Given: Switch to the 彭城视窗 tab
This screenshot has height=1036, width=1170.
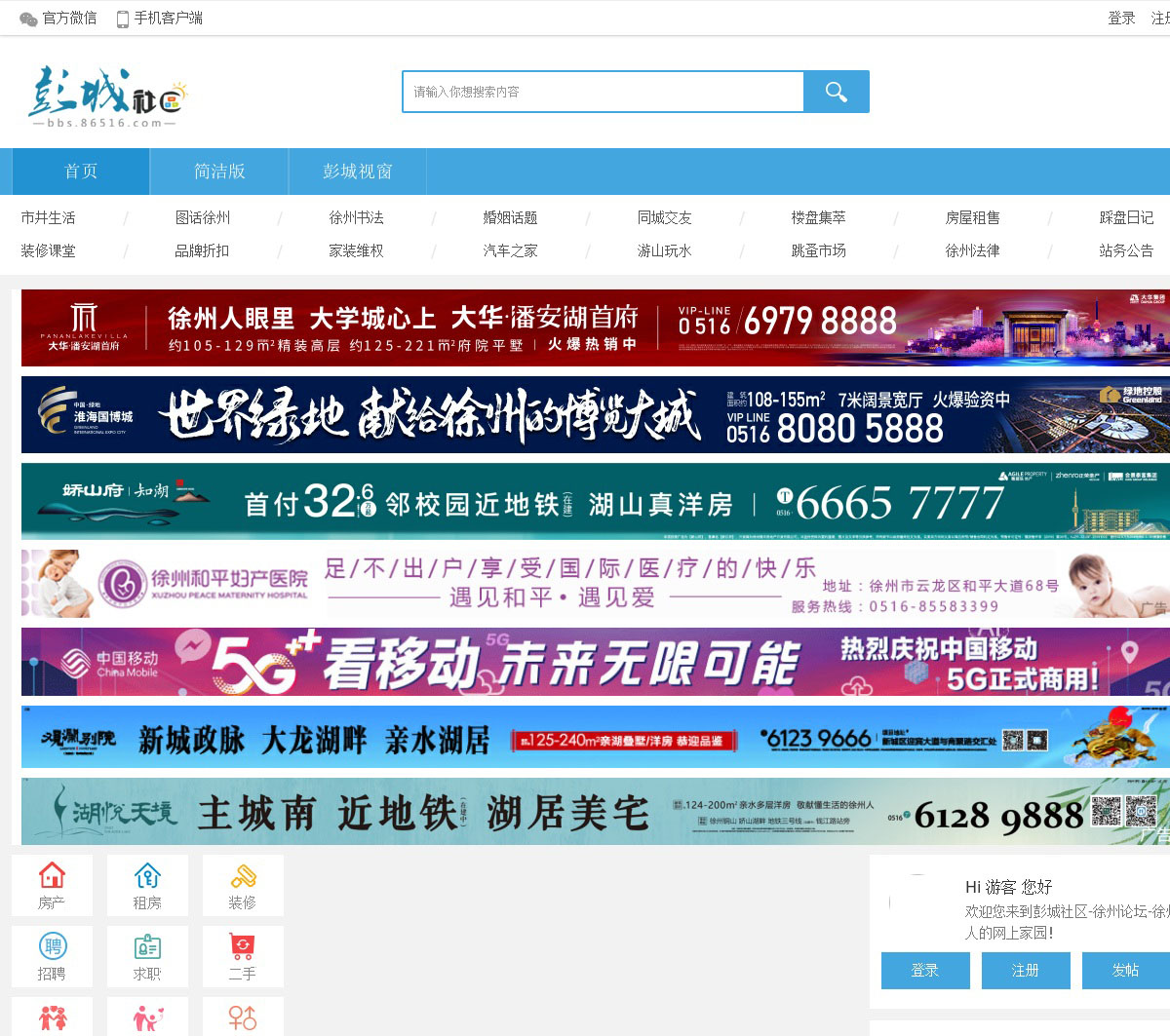Looking at the screenshot, I should point(357,172).
